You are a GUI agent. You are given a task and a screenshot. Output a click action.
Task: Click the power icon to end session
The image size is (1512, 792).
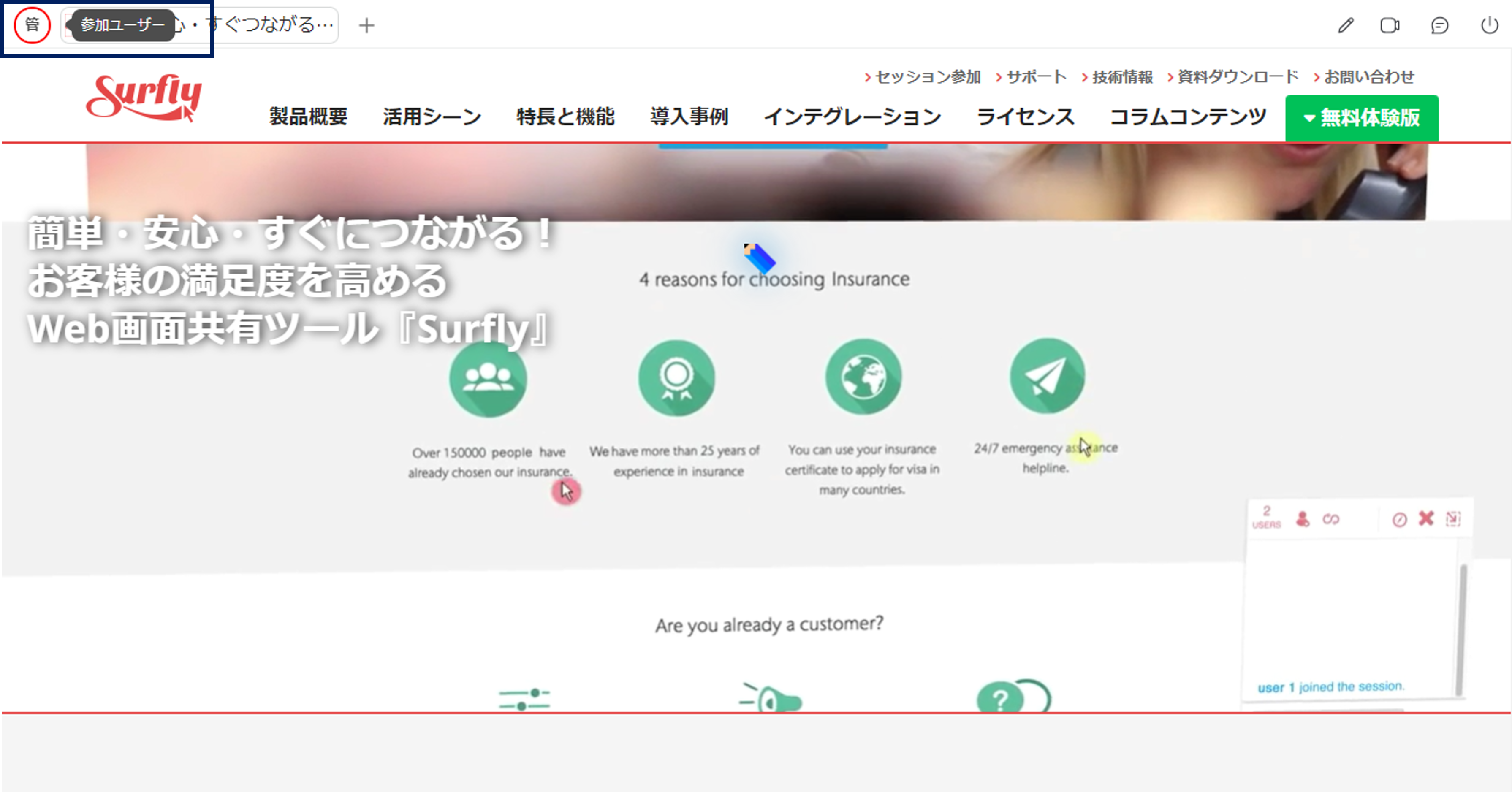tap(1489, 25)
